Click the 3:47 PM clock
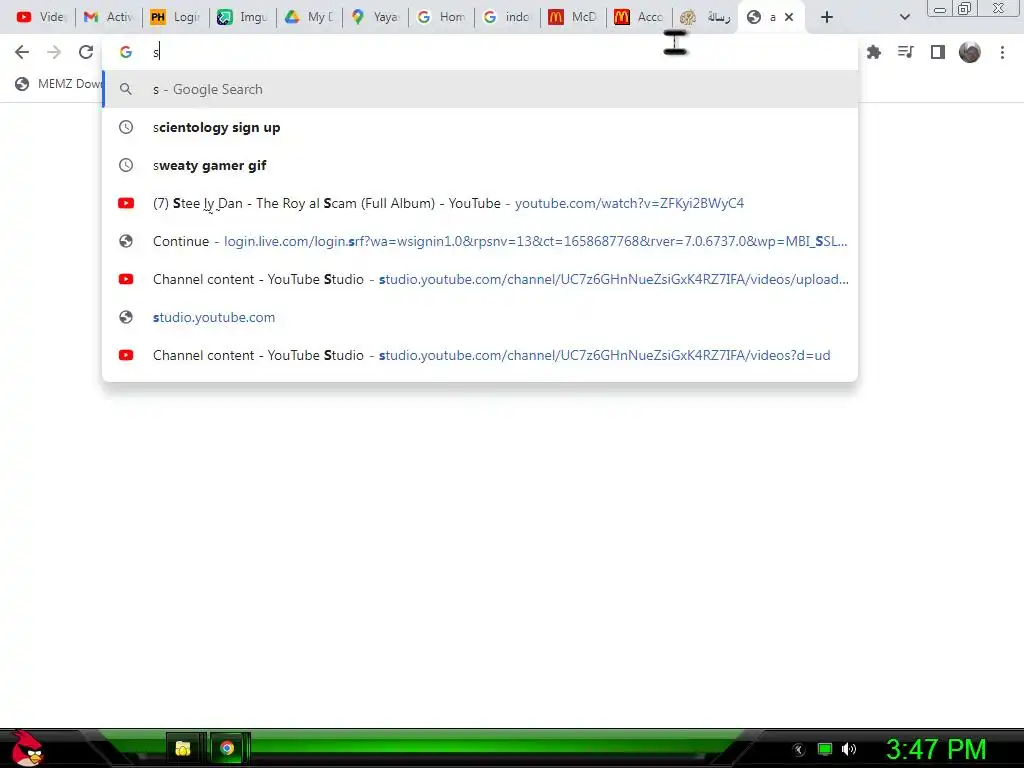The image size is (1024, 768). (936, 749)
